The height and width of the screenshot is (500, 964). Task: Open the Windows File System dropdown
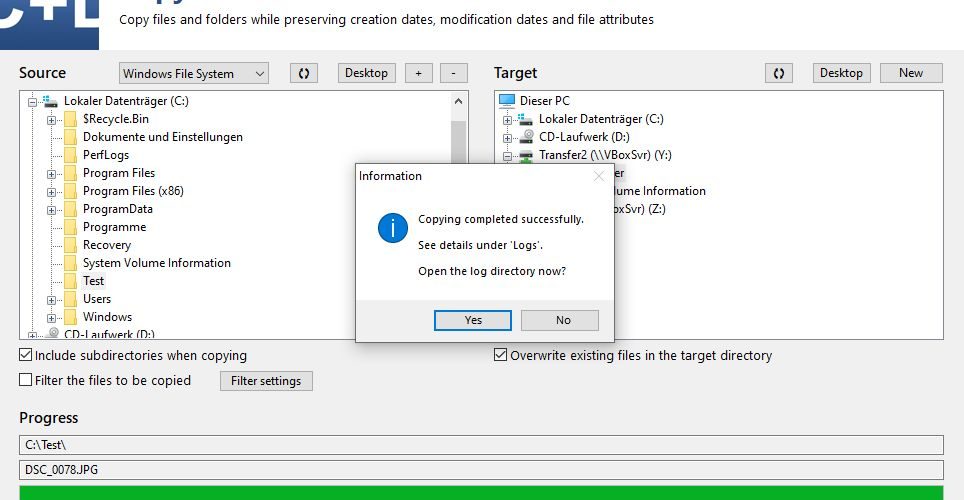tap(194, 74)
